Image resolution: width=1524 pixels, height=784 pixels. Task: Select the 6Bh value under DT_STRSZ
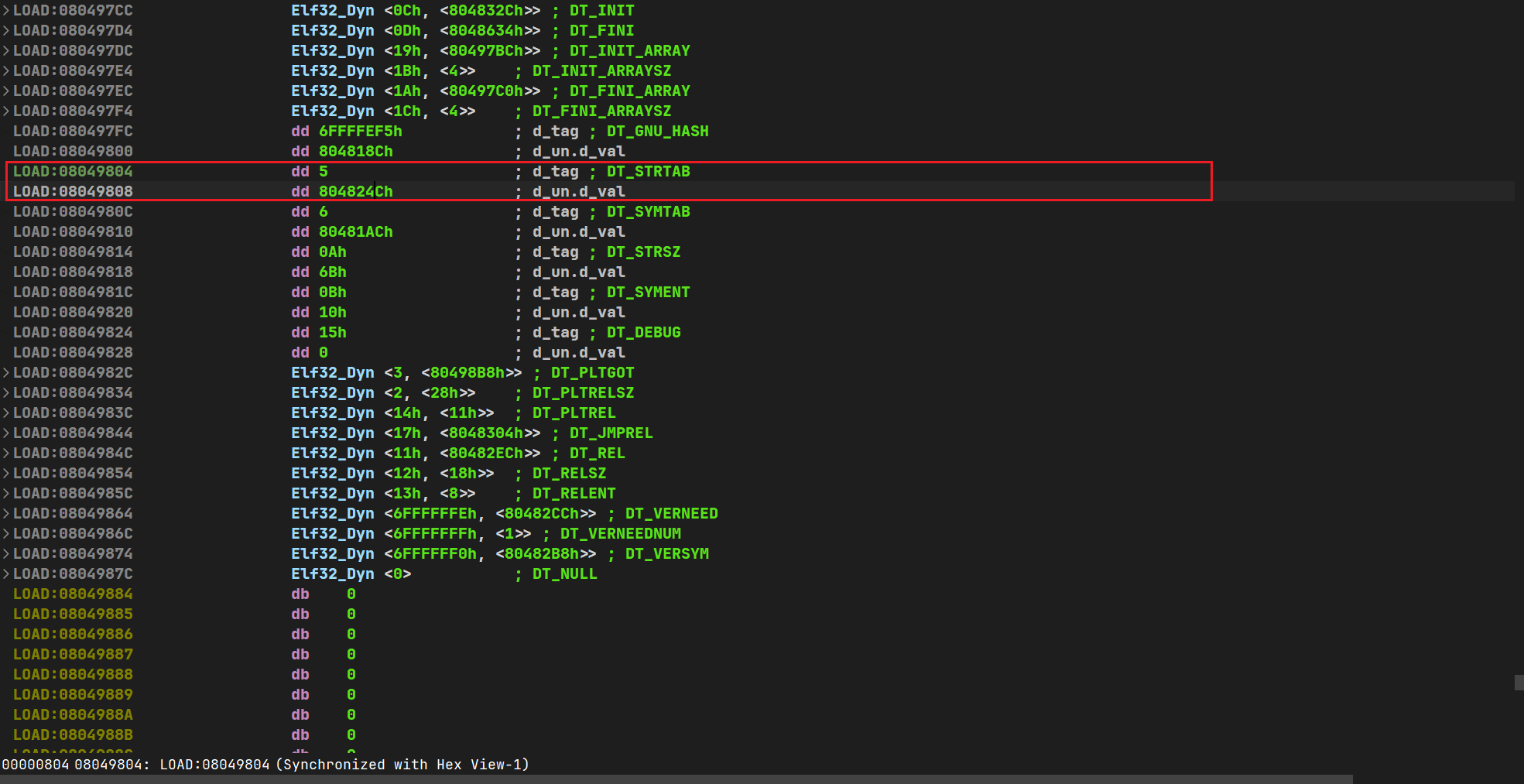coord(332,272)
